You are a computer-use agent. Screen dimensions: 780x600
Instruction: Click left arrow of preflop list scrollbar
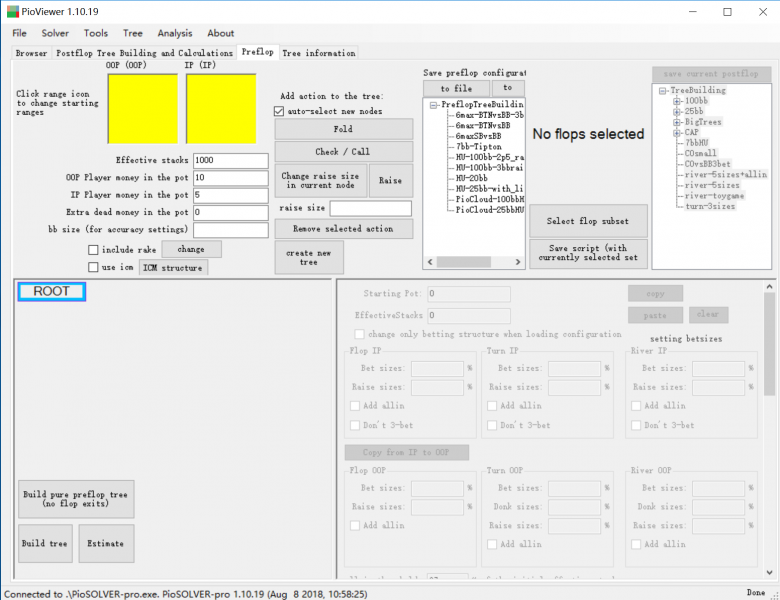pos(429,264)
